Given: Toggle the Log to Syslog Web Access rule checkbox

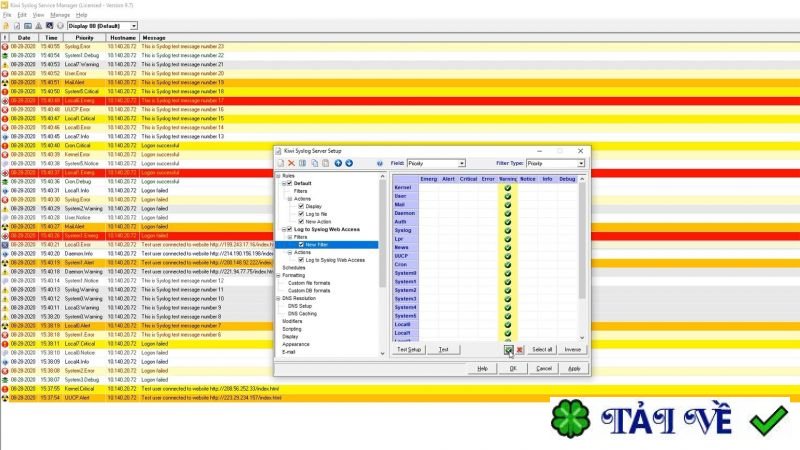Looking at the screenshot, I should [x=290, y=229].
